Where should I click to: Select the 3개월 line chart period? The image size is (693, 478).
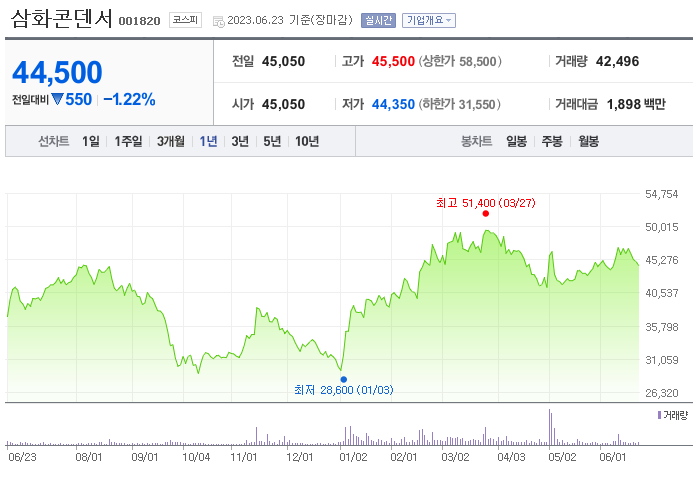click(x=171, y=141)
